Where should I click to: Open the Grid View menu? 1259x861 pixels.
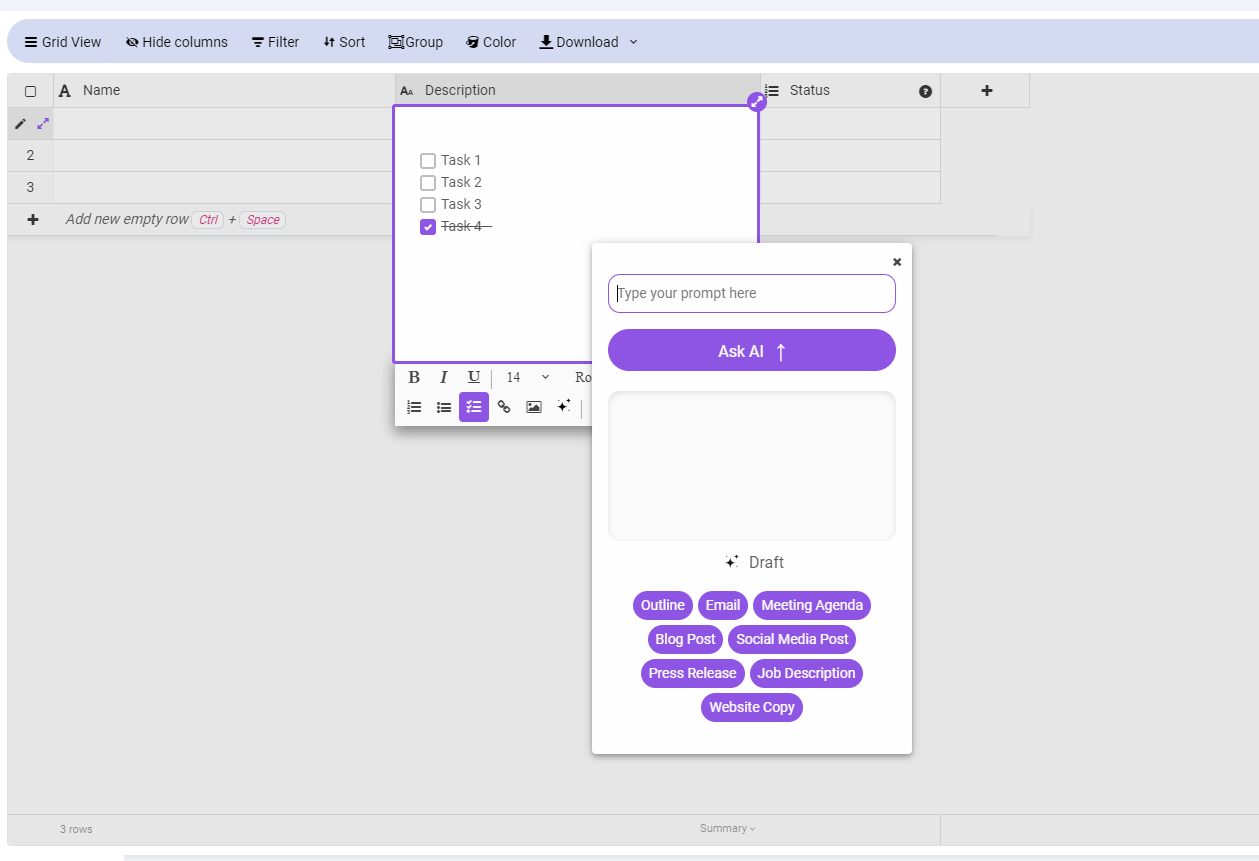63,42
